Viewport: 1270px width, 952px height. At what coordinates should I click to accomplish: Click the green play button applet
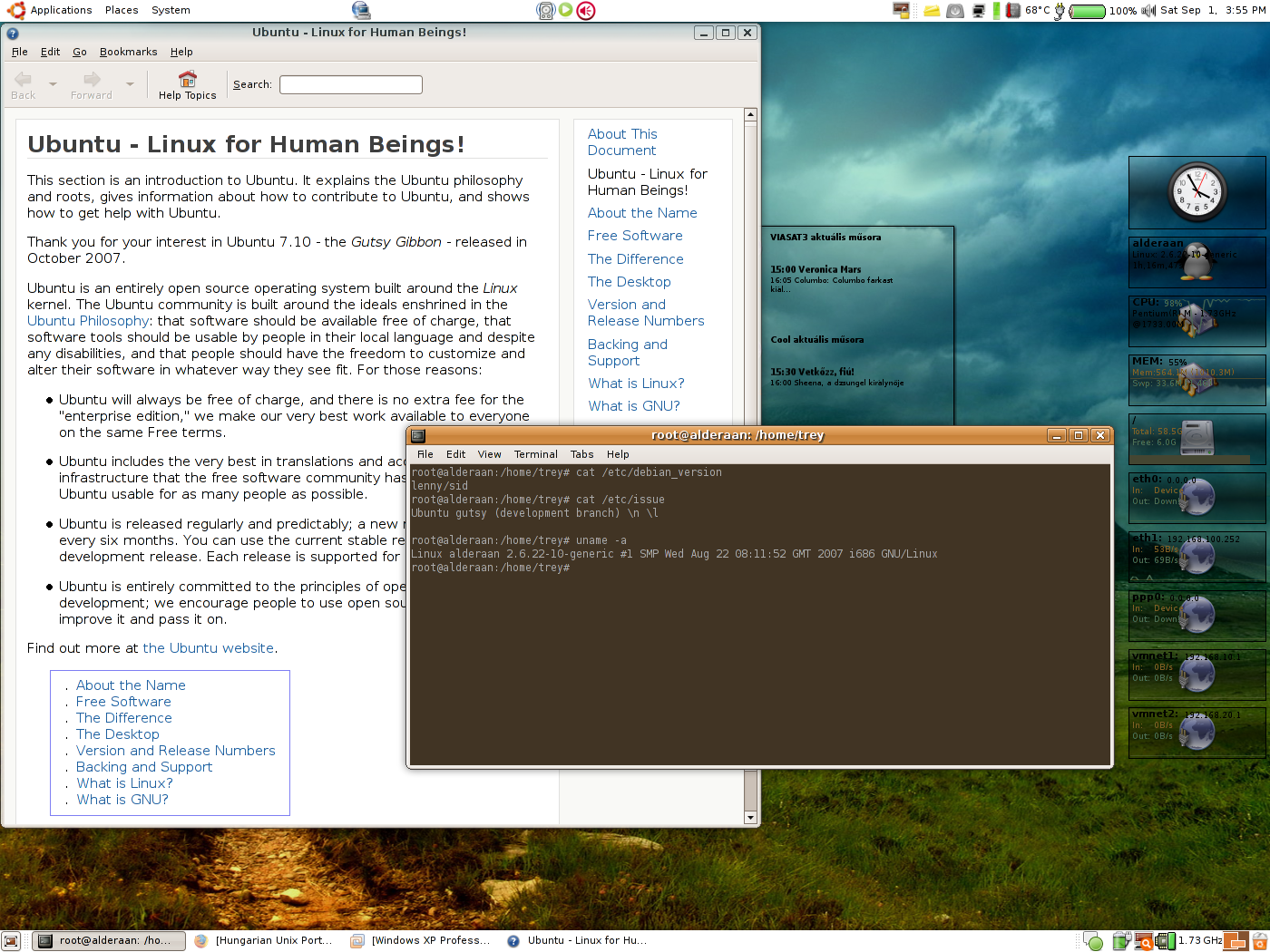click(x=566, y=10)
